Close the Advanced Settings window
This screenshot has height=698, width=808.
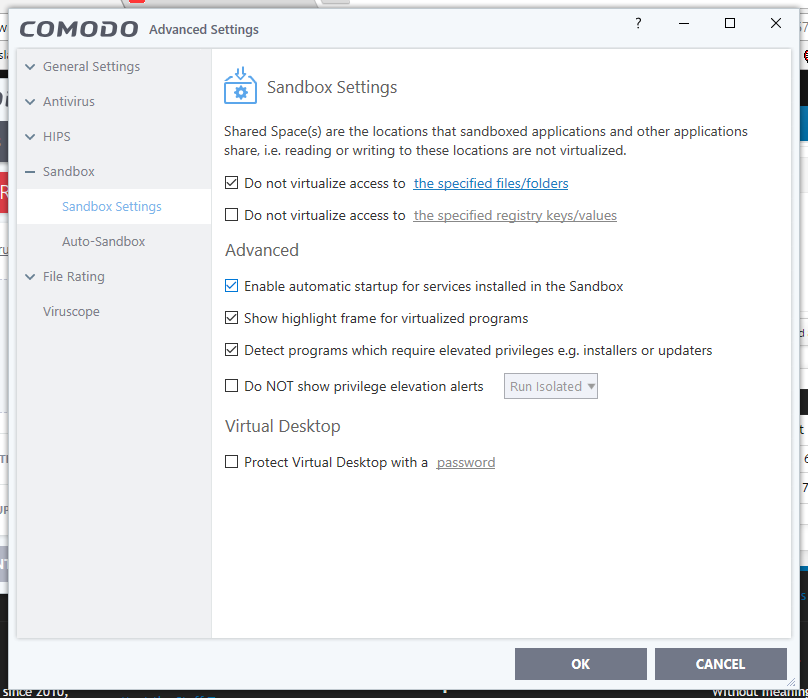tap(776, 23)
